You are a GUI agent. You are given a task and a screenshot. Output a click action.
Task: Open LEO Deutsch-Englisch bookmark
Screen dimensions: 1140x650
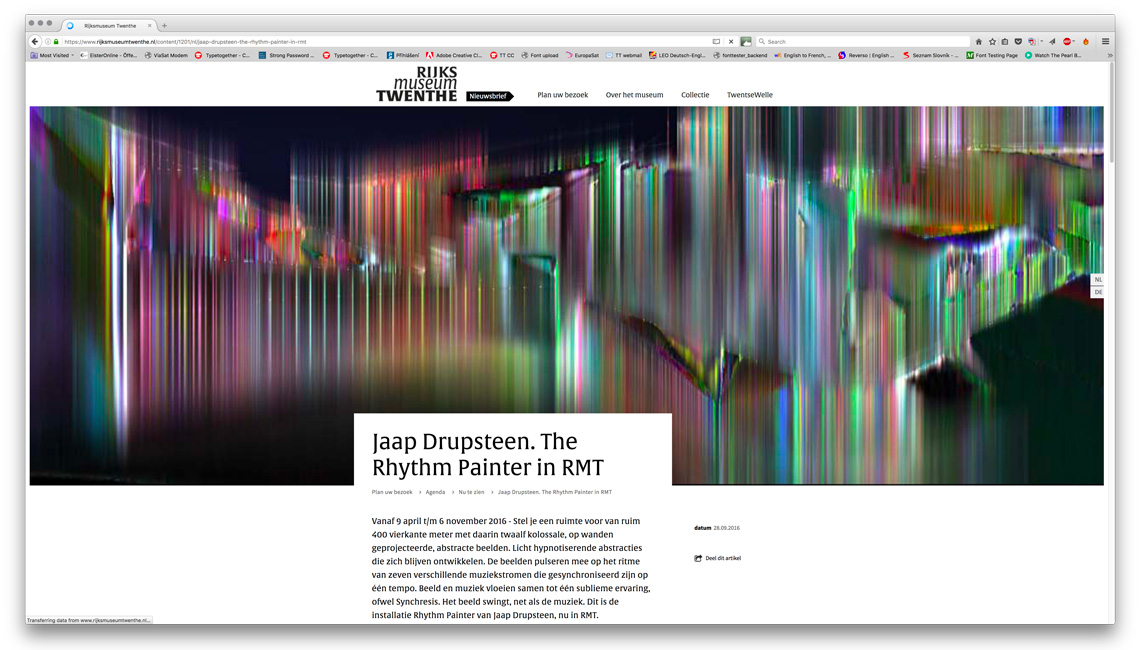coord(677,55)
